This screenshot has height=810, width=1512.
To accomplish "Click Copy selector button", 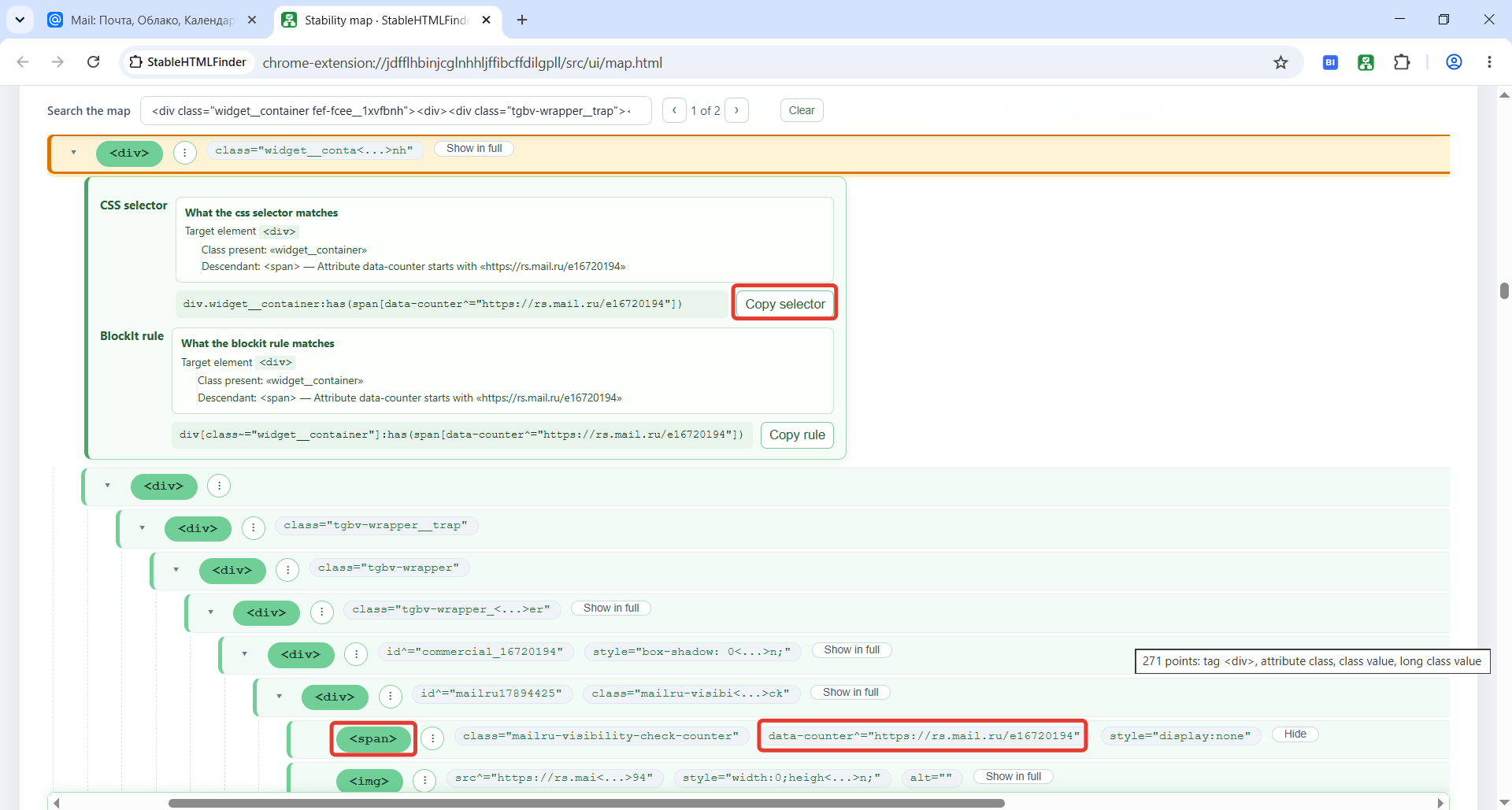I will click(785, 304).
